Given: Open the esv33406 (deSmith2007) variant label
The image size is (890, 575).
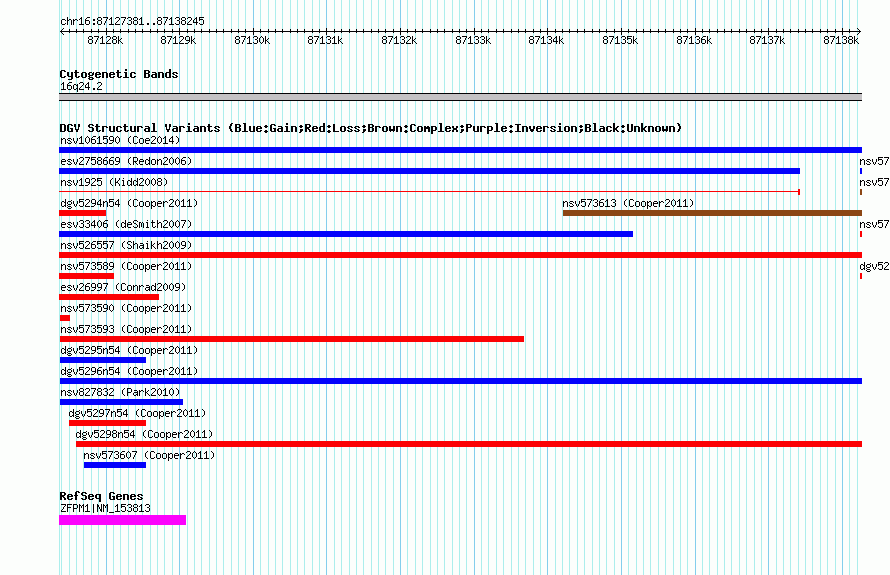Looking at the screenshot, I should (126, 224).
